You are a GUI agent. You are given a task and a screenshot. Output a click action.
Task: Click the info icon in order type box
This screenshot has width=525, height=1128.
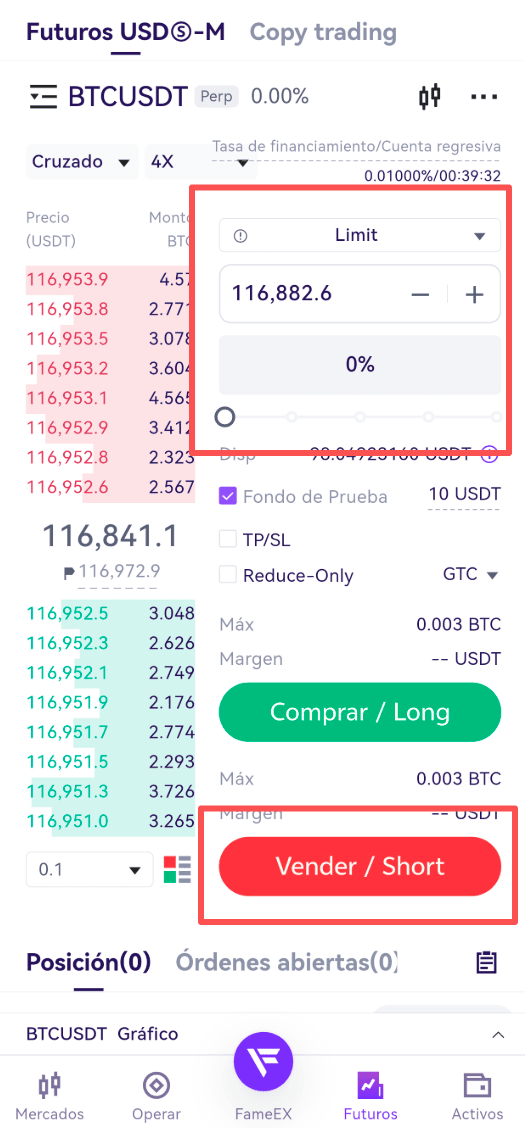tap(241, 236)
